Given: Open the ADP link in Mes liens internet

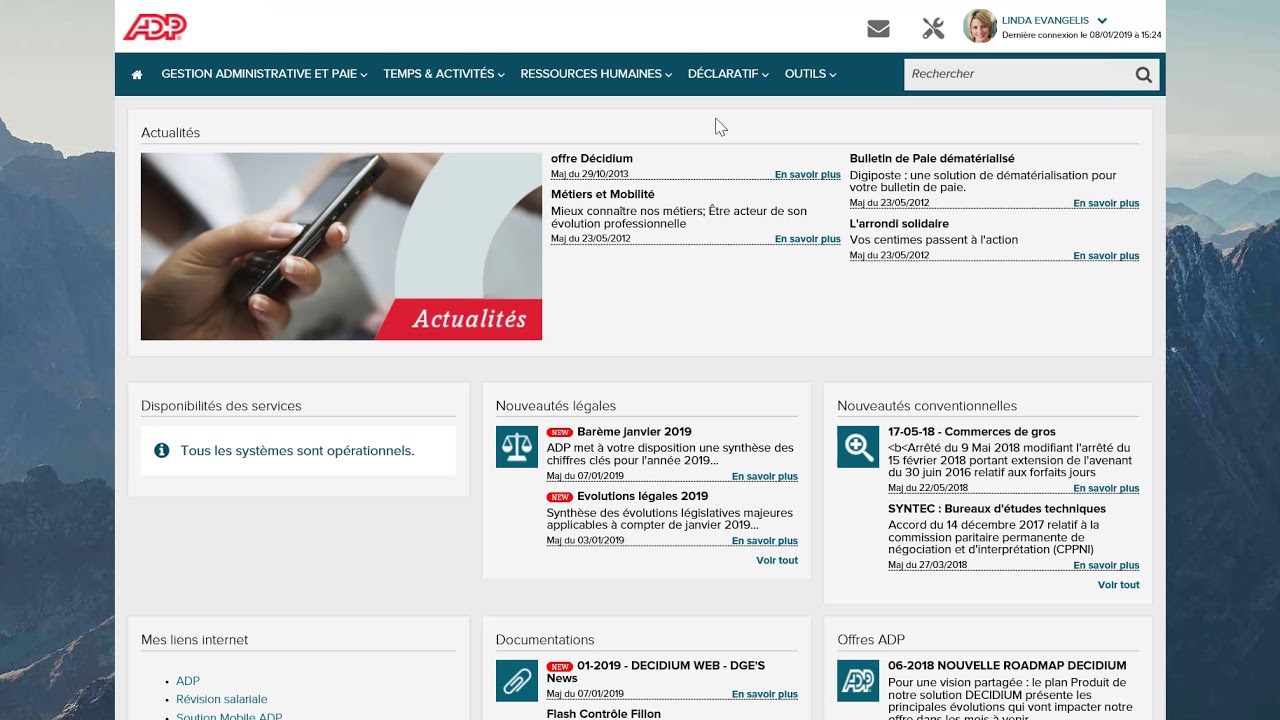Looking at the screenshot, I should click(x=188, y=681).
